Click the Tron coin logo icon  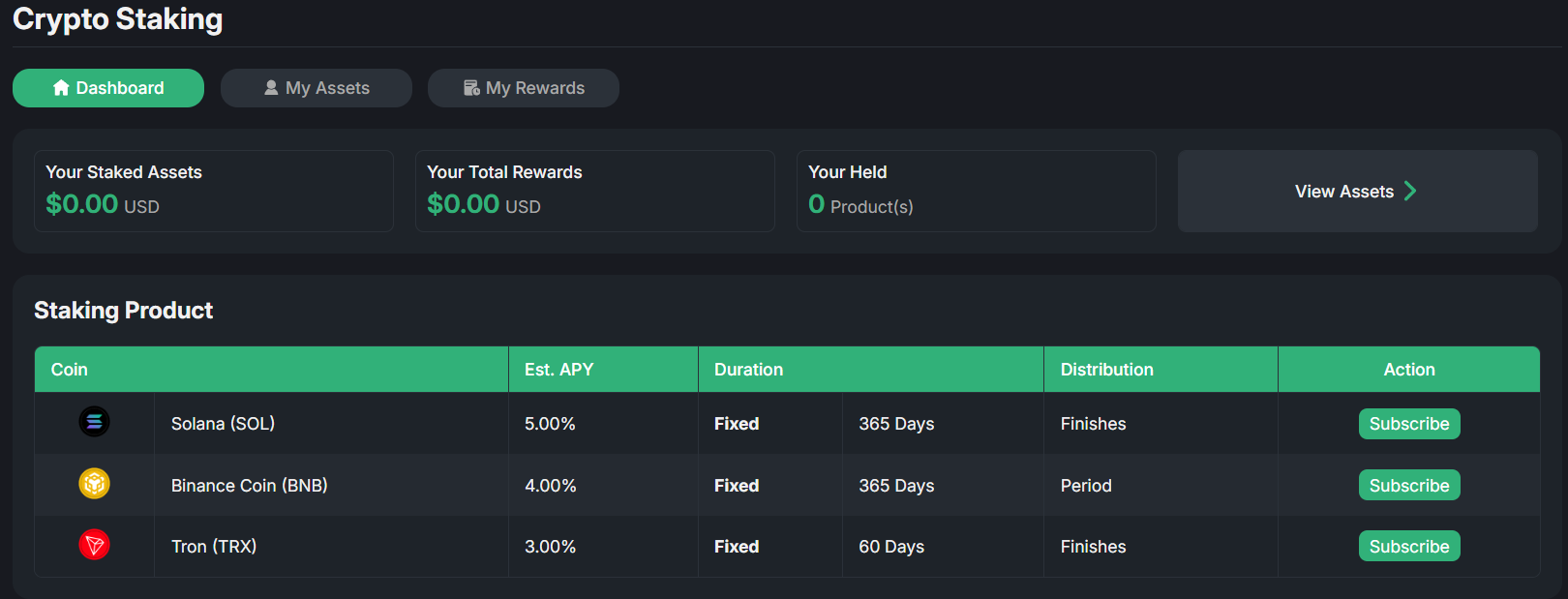click(94, 545)
